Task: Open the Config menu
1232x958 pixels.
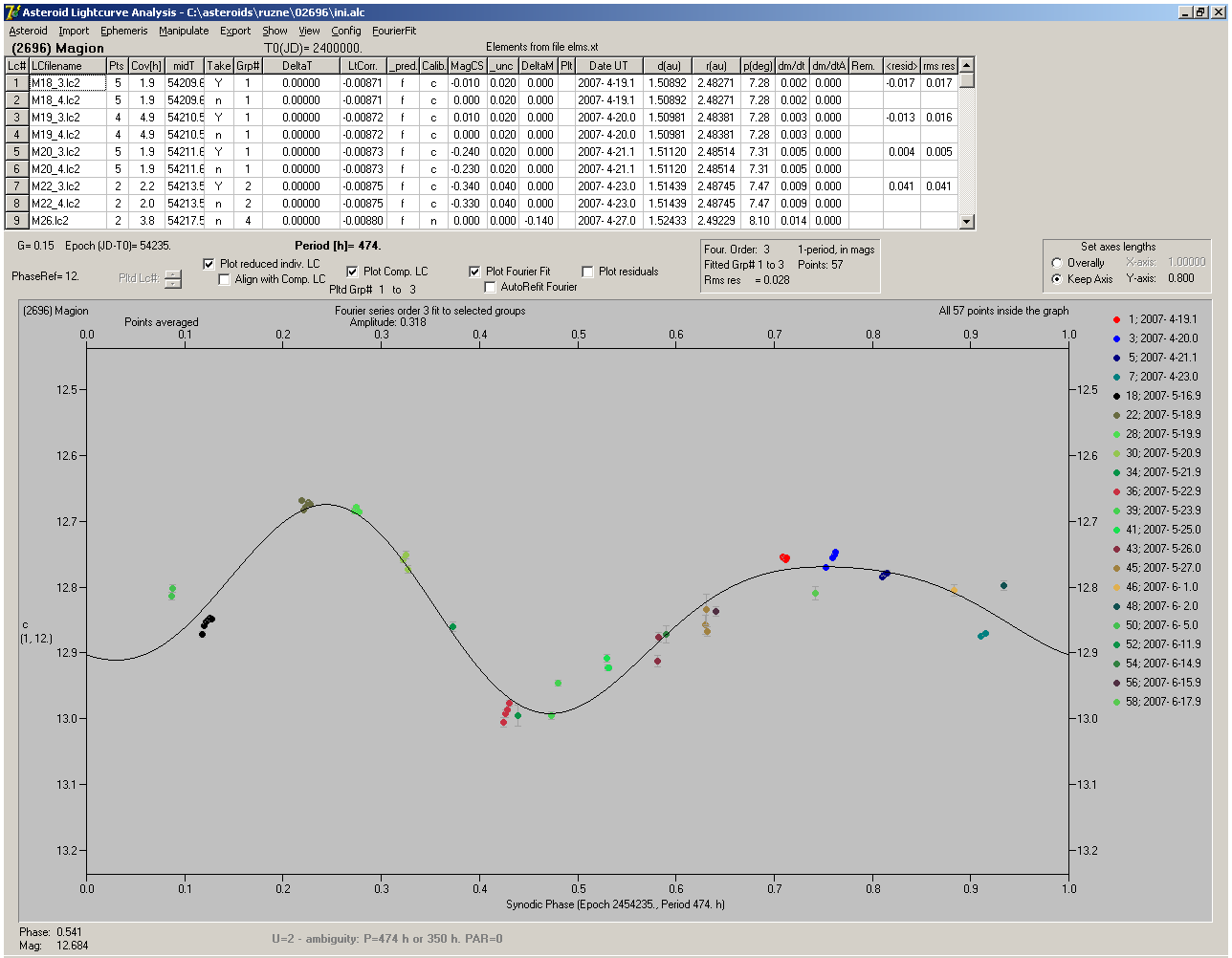Action: coord(346,31)
